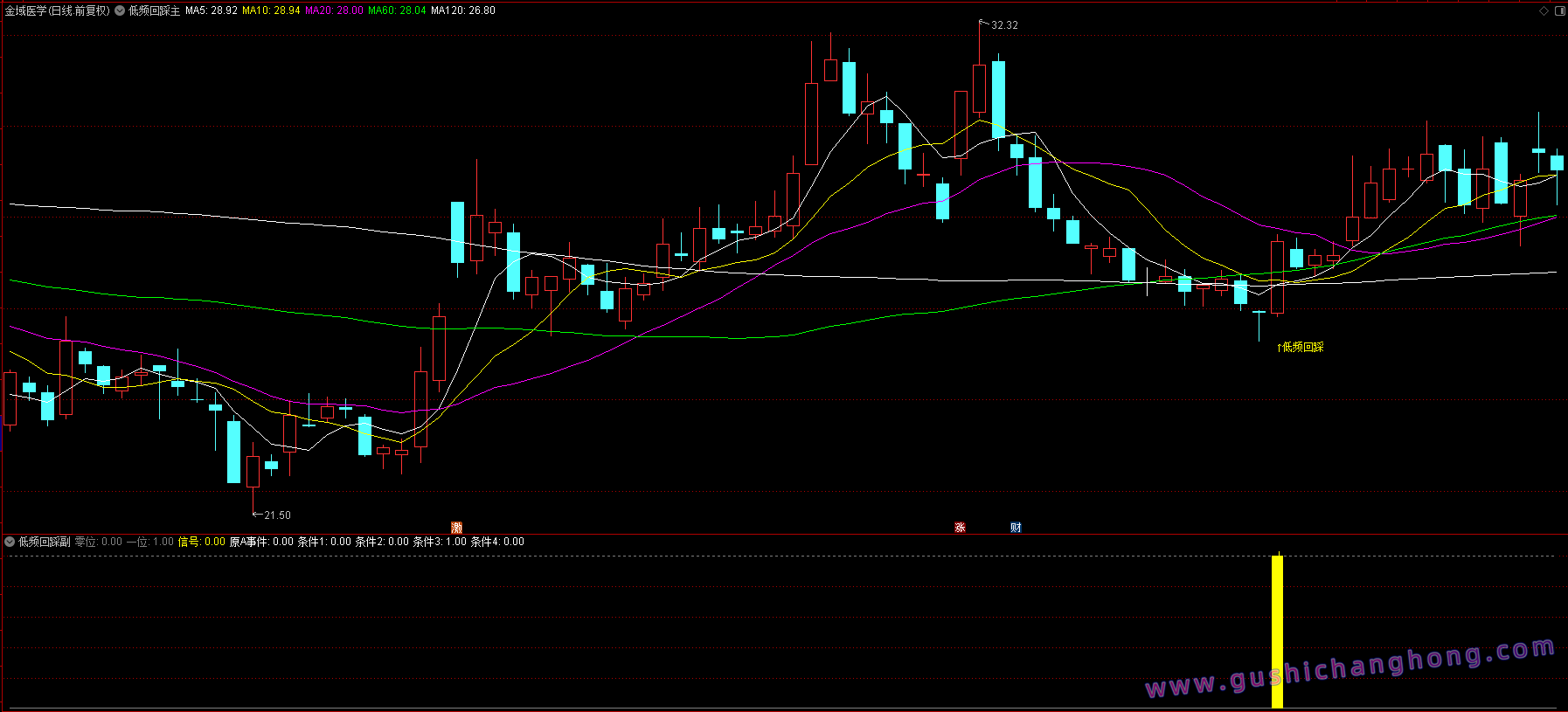Screen dimensions: 1568x712
Task: Select the 低频回踩主 indicator name
Action: coord(154,10)
